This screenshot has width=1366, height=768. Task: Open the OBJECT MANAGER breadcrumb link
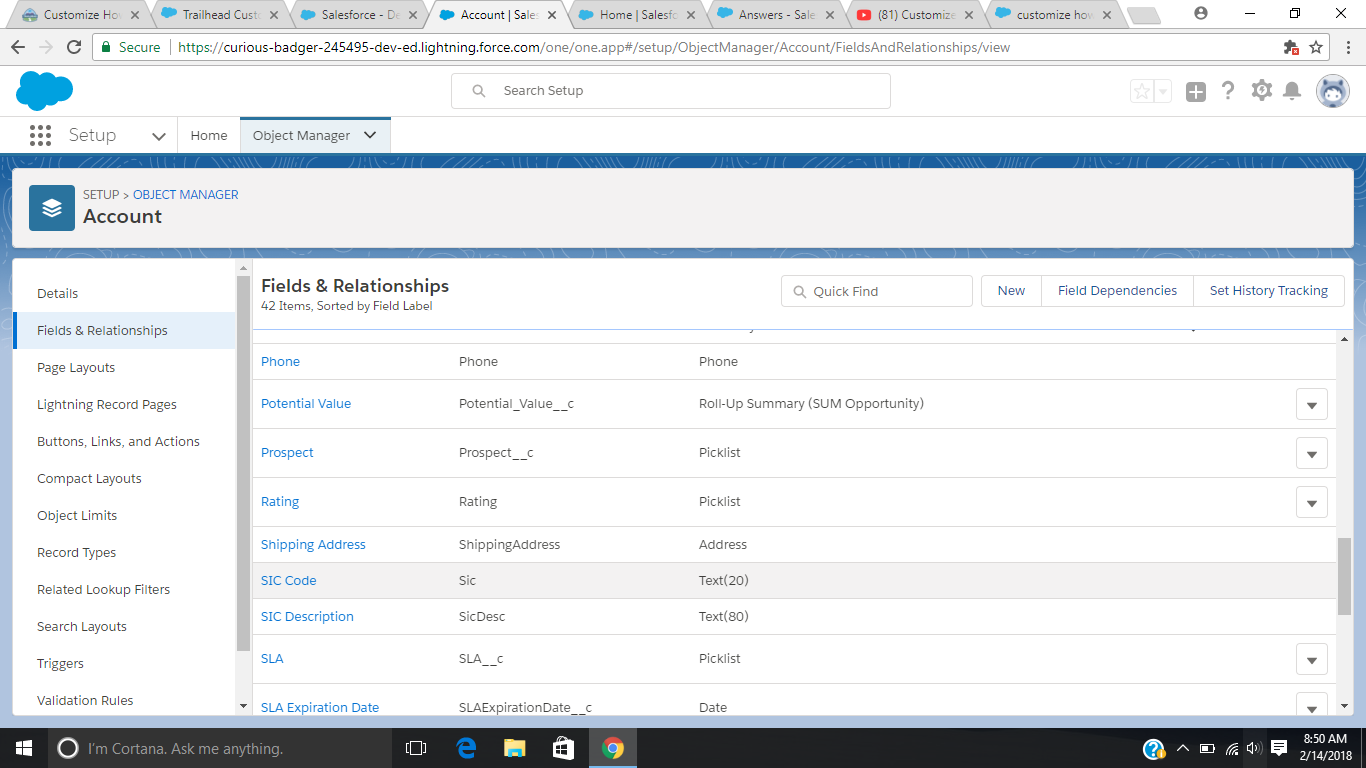coord(186,195)
